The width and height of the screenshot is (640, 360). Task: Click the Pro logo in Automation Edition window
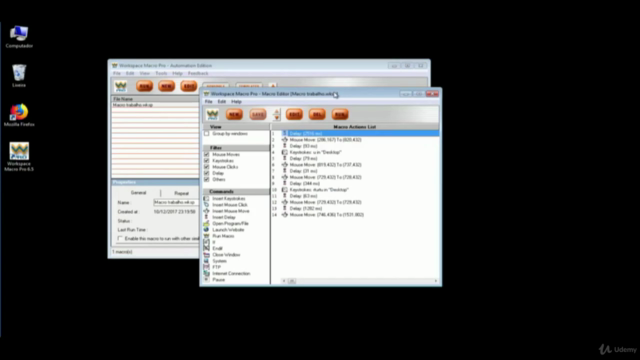pos(121,86)
